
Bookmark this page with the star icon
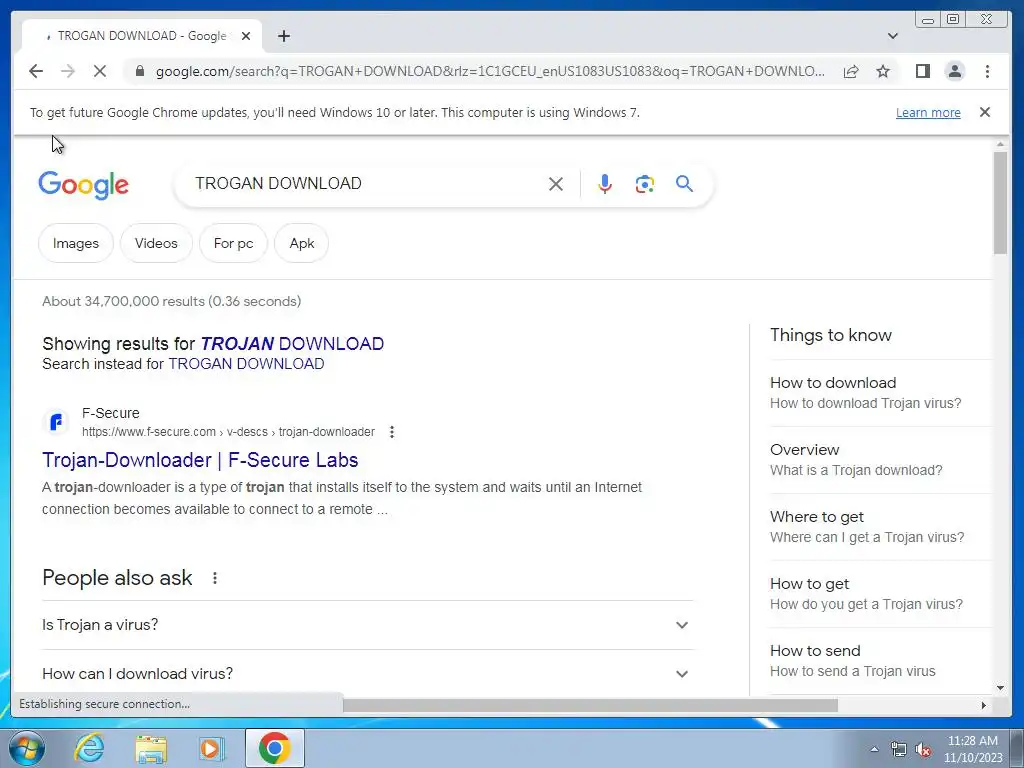click(x=883, y=71)
